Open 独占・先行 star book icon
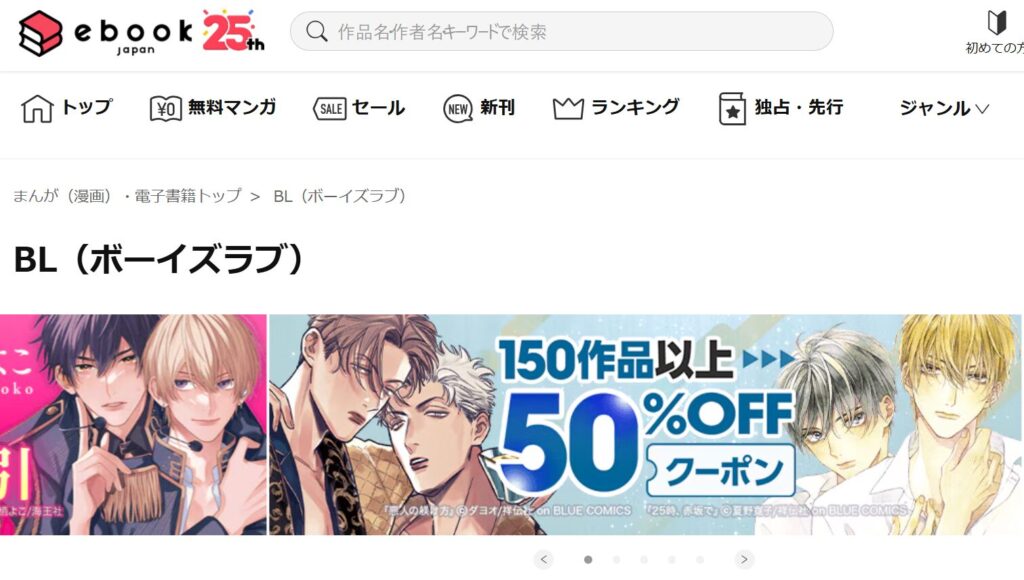The height and width of the screenshot is (580, 1024). point(732,108)
